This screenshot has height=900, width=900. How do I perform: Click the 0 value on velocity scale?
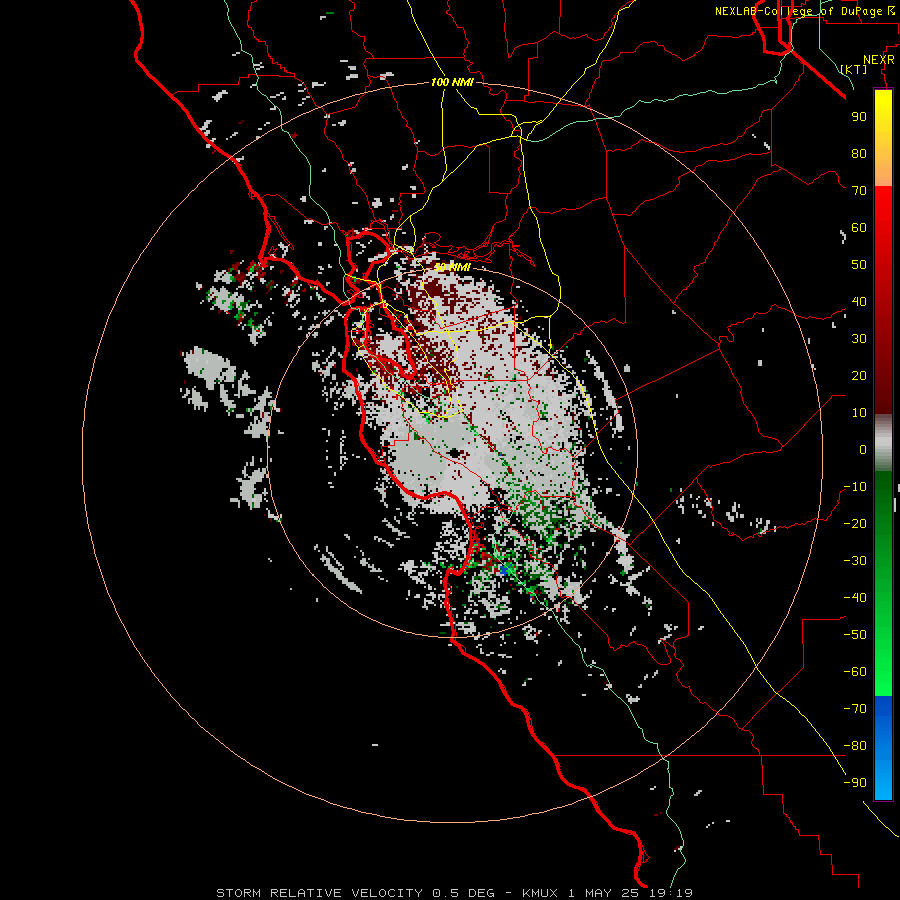click(863, 449)
